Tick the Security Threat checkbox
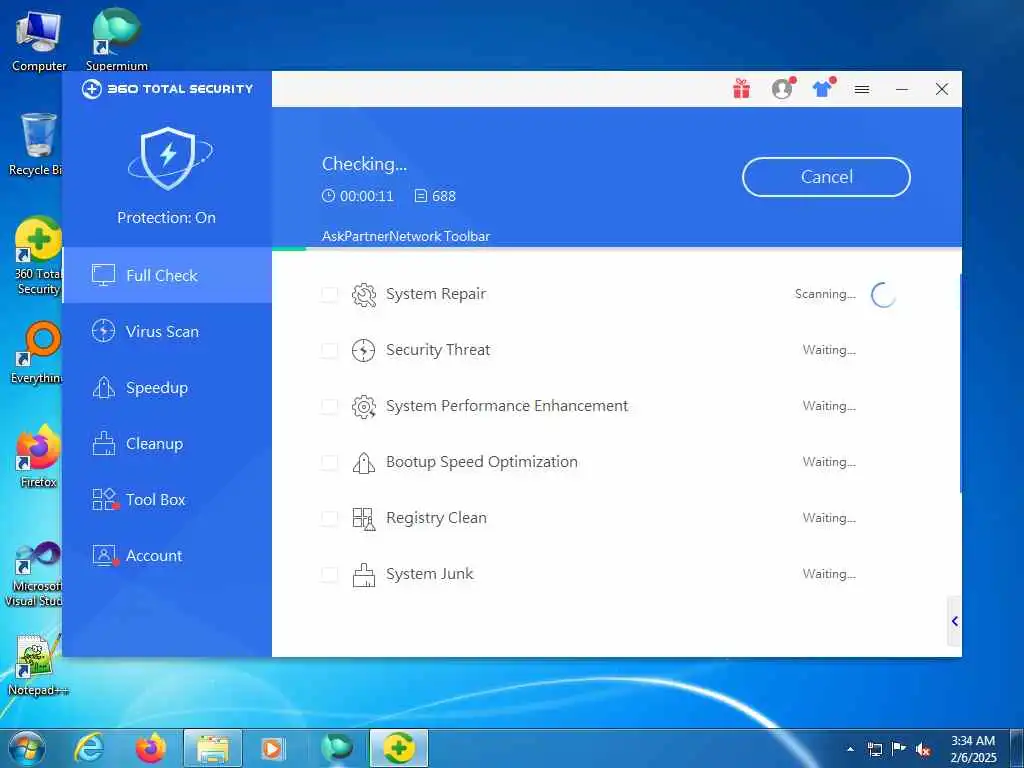This screenshot has width=1024, height=768. pyautogui.click(x=329, y=351)
